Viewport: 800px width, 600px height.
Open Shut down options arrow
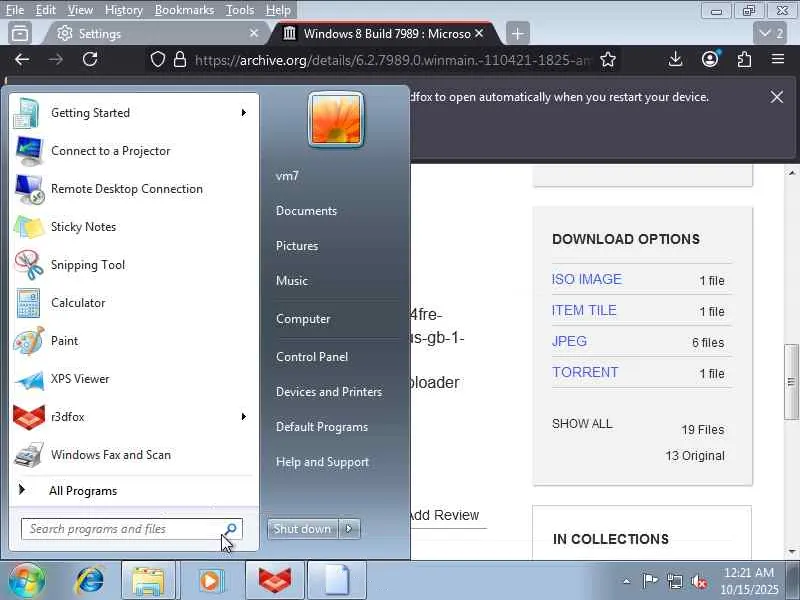349,529
